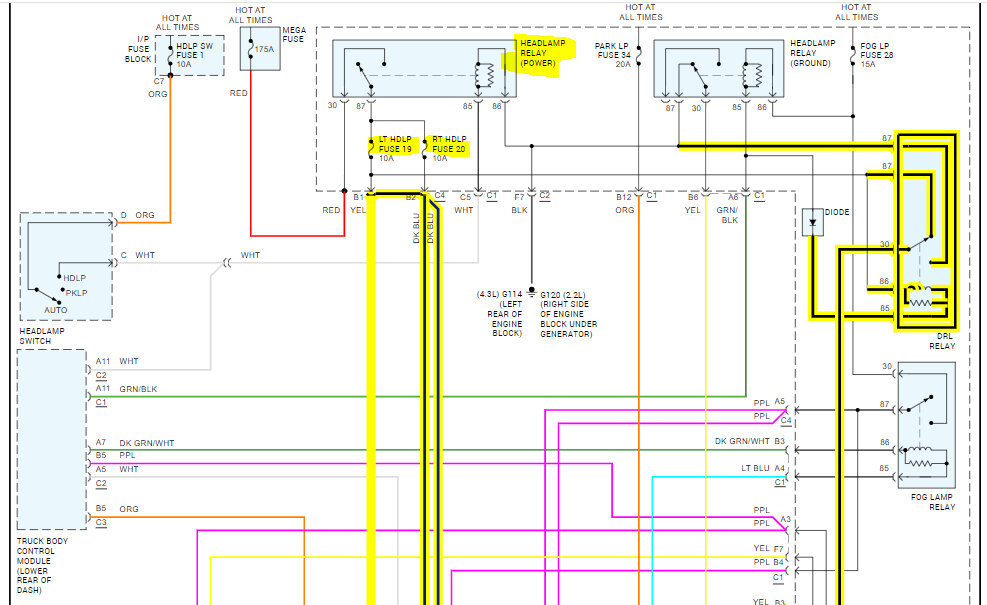The width and height of the screenshot is (987, 605).
Task: Select the AUTO position on headlamp switch
Action: (55, 310)
